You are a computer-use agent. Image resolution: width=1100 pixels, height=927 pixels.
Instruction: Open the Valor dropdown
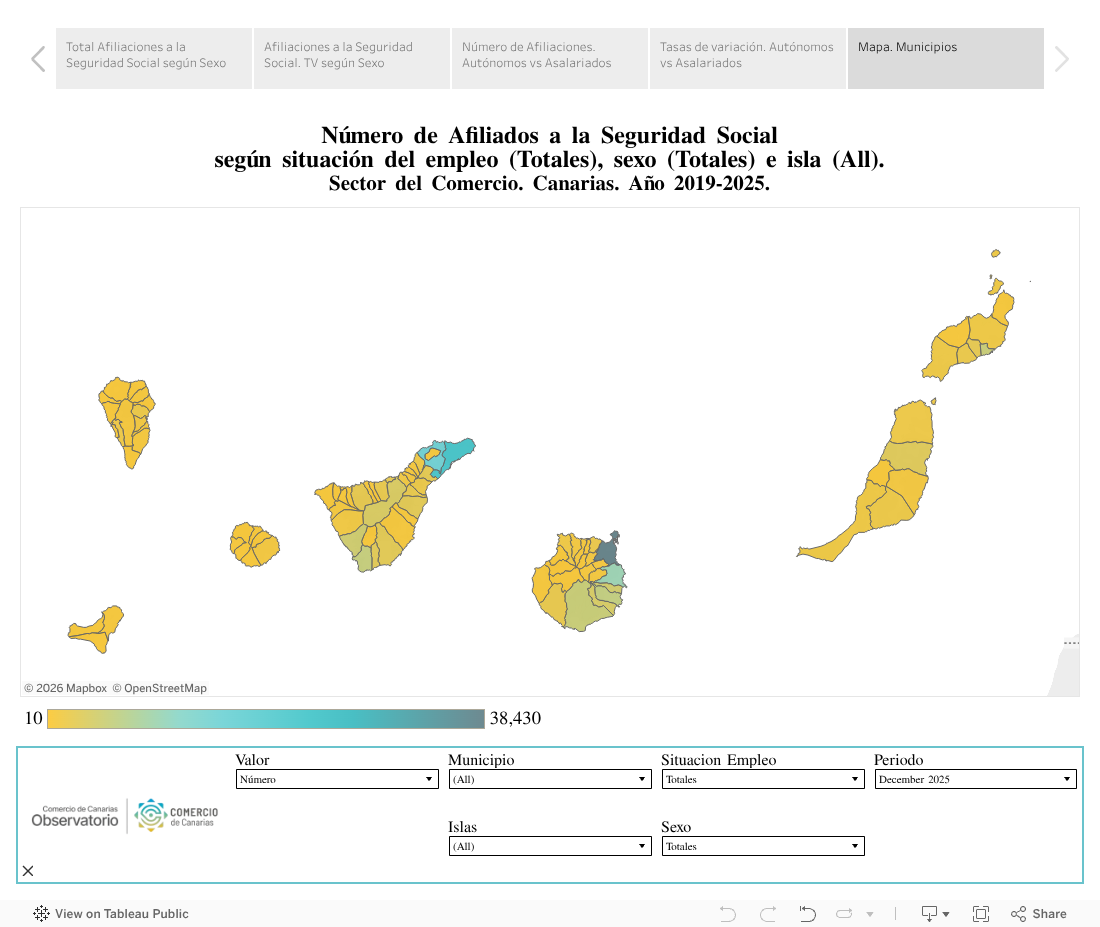click(x=337, y=779)
